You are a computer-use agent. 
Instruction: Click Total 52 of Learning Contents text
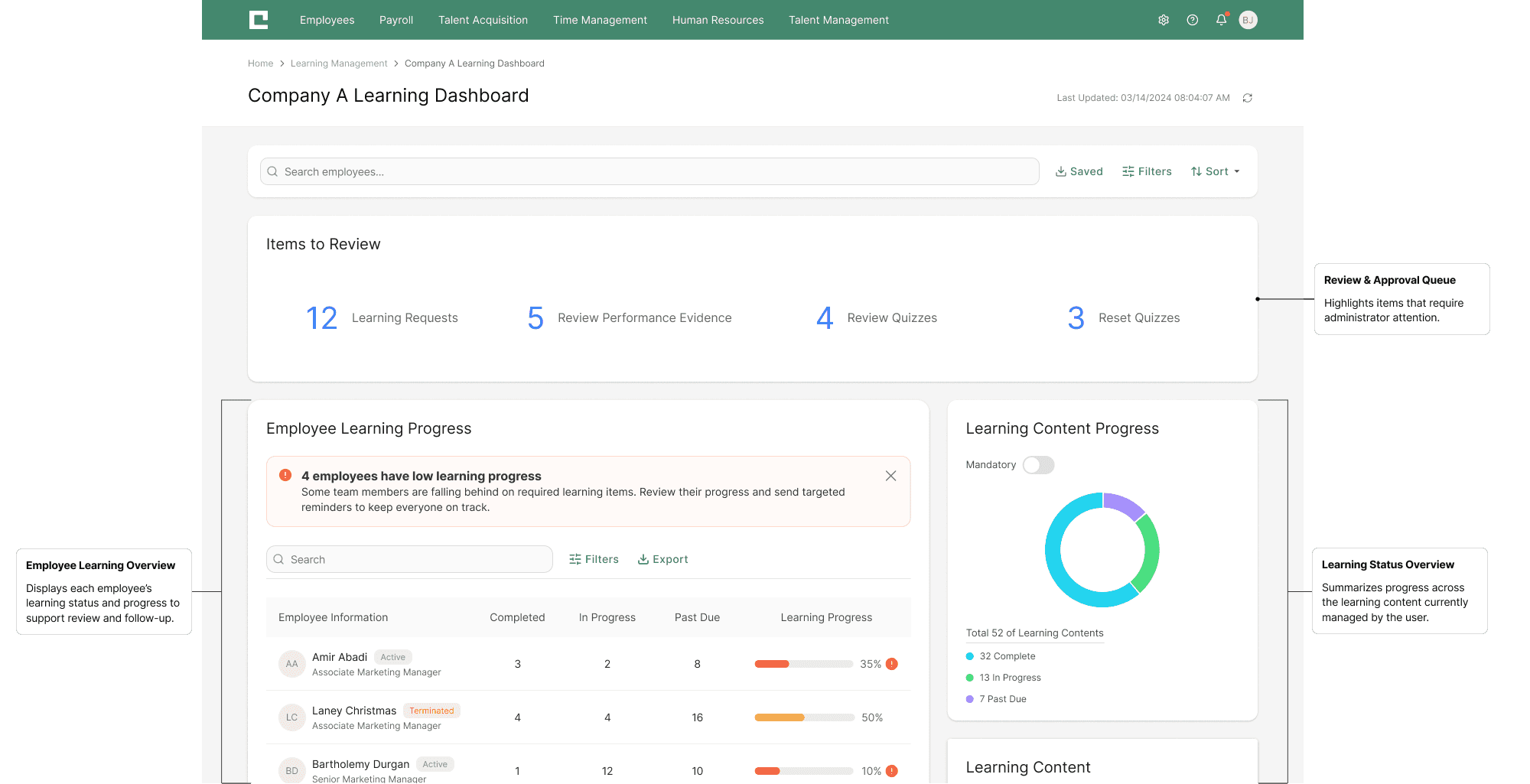tap(1035, 633)
